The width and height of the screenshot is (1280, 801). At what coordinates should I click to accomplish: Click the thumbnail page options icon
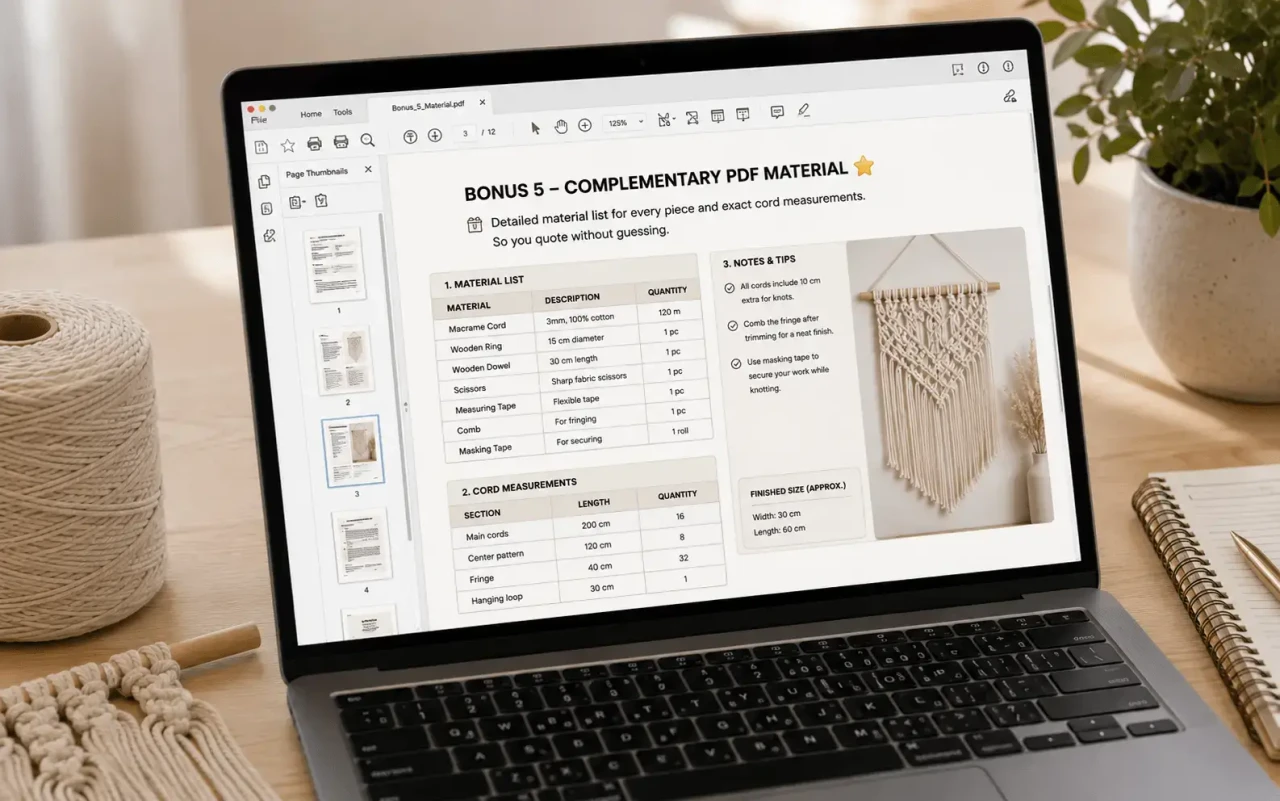click(x=297, y=203)
